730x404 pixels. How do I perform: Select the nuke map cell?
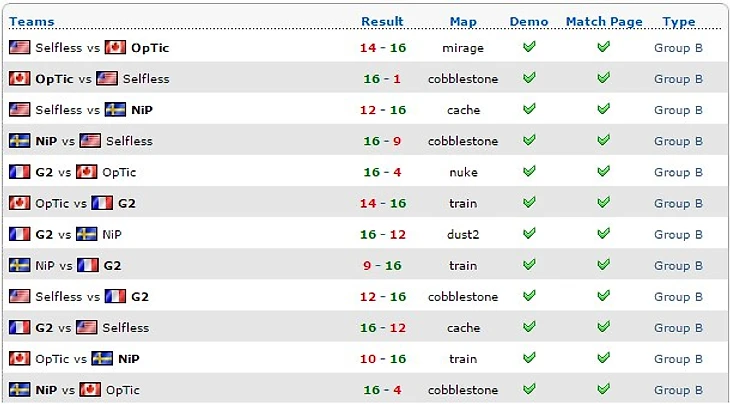[x=463, y=172]
